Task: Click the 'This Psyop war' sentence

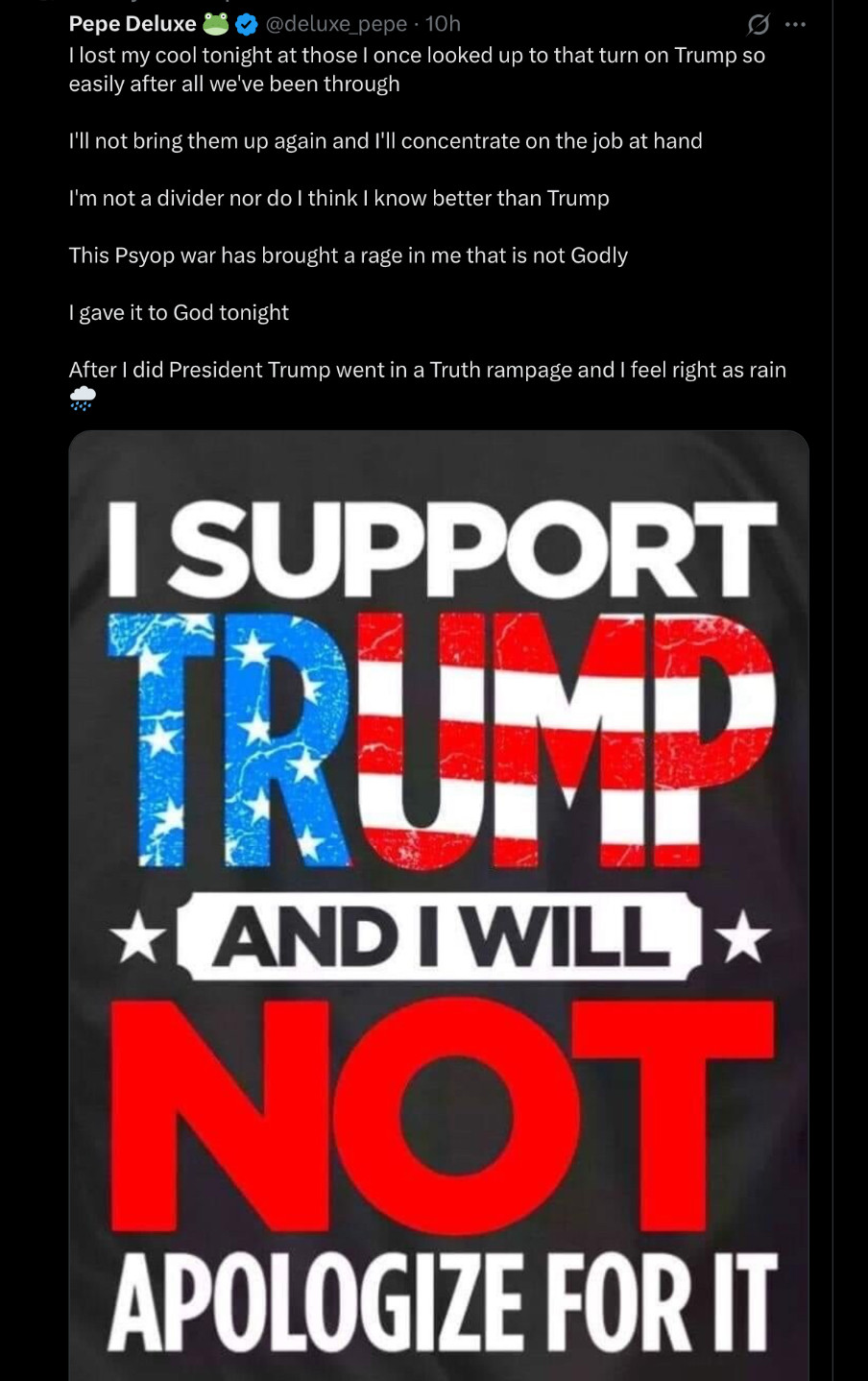Action: point(349,255)
